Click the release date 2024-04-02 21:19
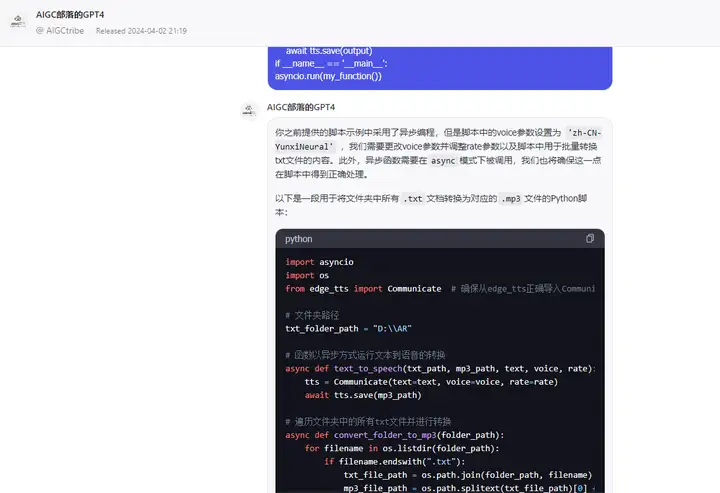Image resolution: width=720 pixels, height=493 pixels. click(141, 31)
